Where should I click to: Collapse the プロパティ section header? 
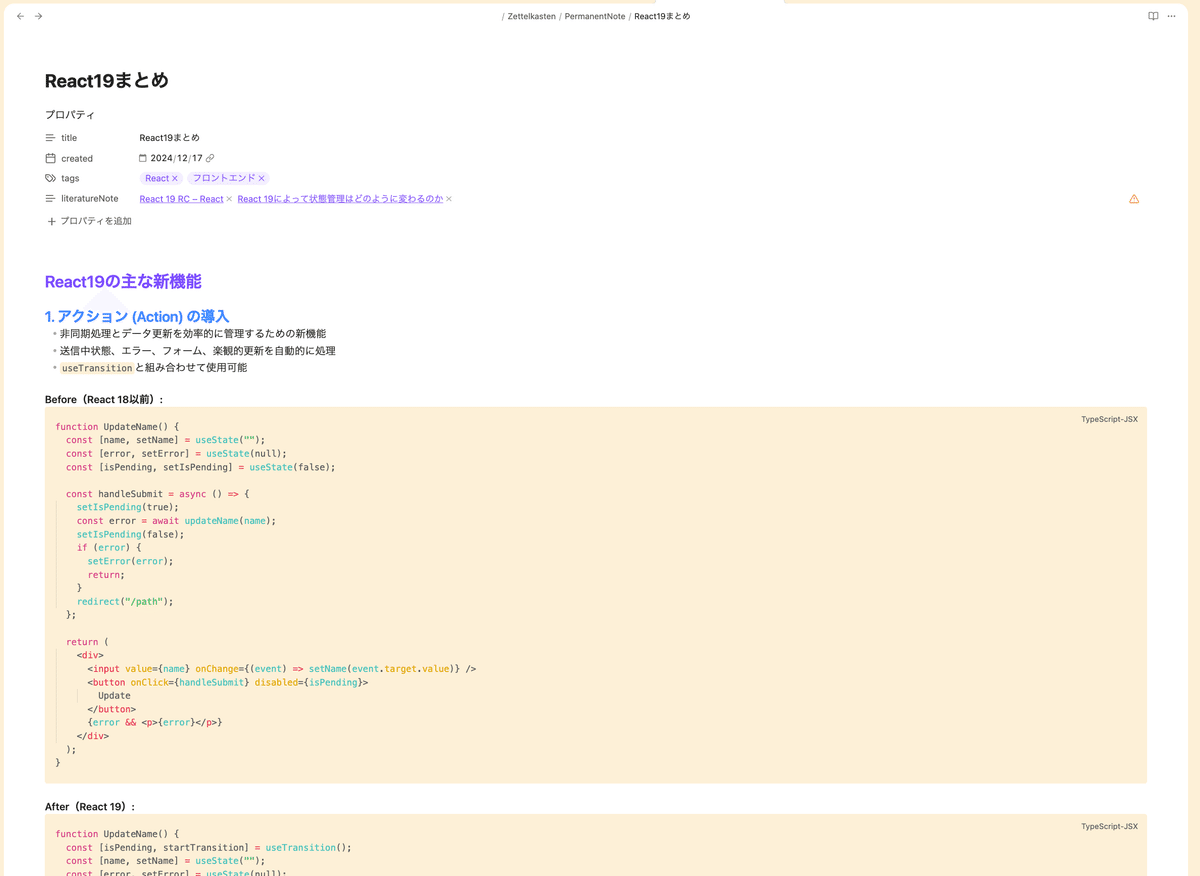tap(70, 115)
